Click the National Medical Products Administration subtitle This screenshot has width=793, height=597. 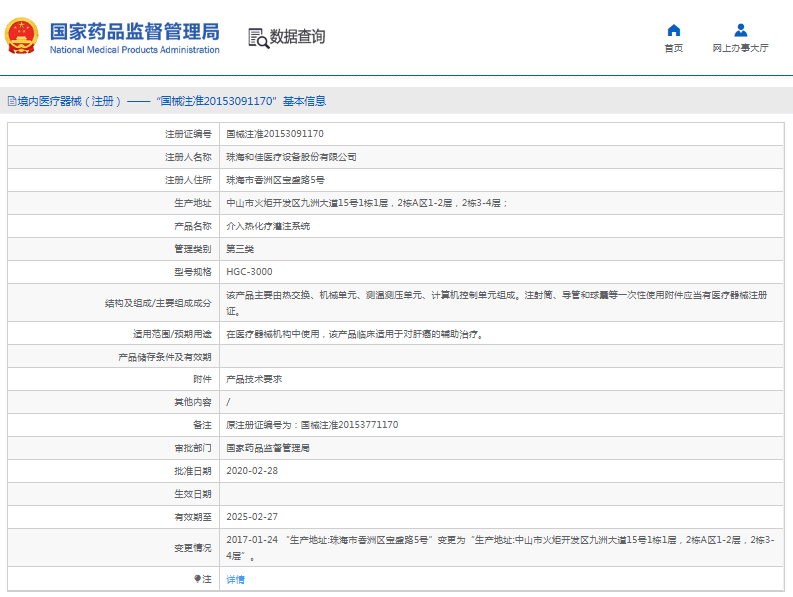[134, 50]
